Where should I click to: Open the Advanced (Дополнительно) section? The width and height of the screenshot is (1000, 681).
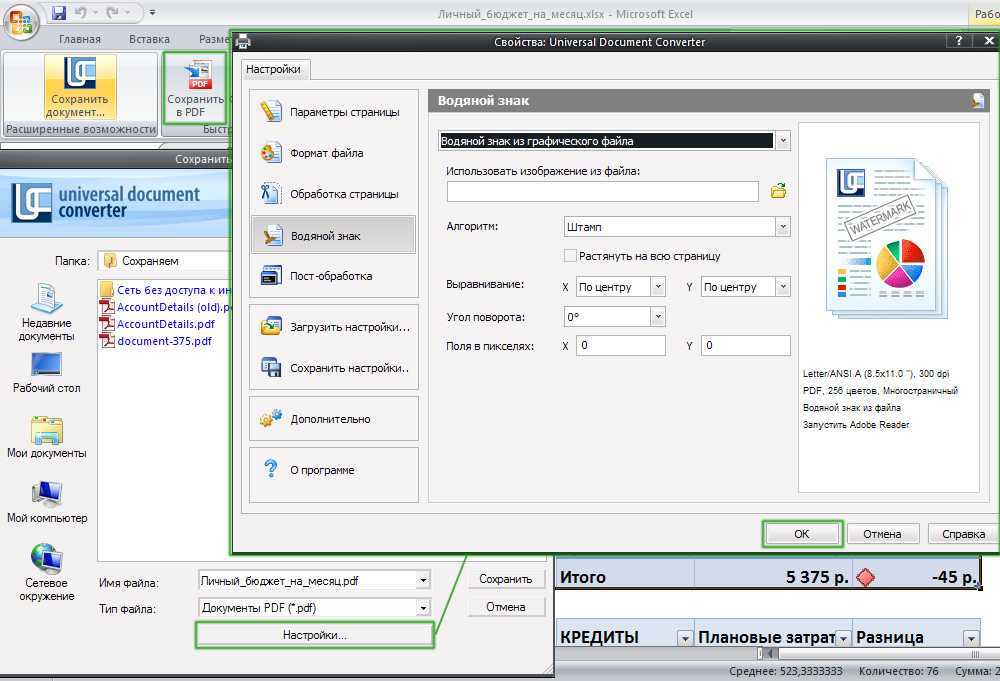pyautogui.click(x=334, y=419)
